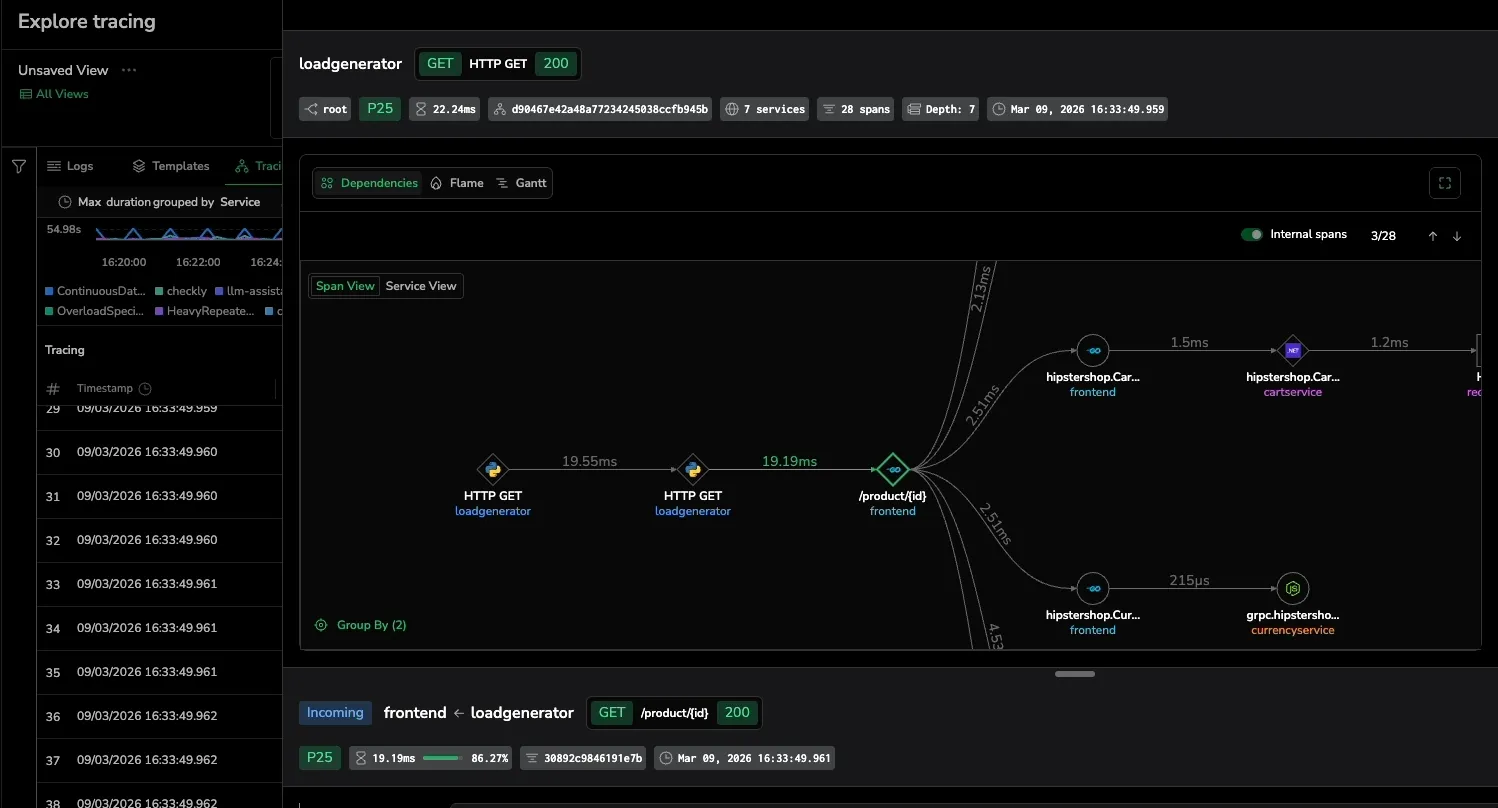Screen dimensions: 1498x808
Task: Click the P25 badge in trace header
Action: click(x=380, y=109)
